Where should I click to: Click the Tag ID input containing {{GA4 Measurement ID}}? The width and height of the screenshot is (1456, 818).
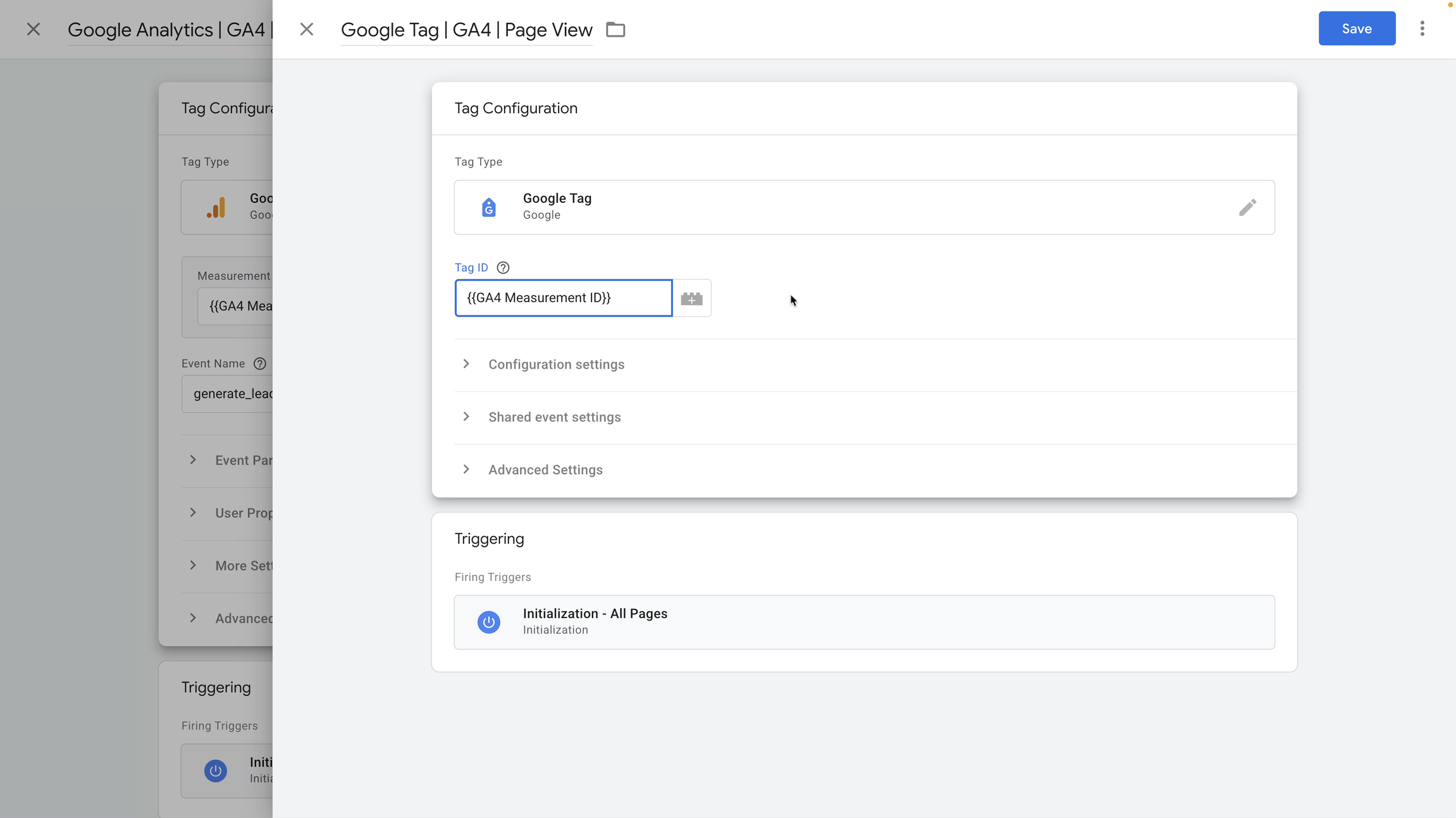pyautogui.click(x=563, y=298)
